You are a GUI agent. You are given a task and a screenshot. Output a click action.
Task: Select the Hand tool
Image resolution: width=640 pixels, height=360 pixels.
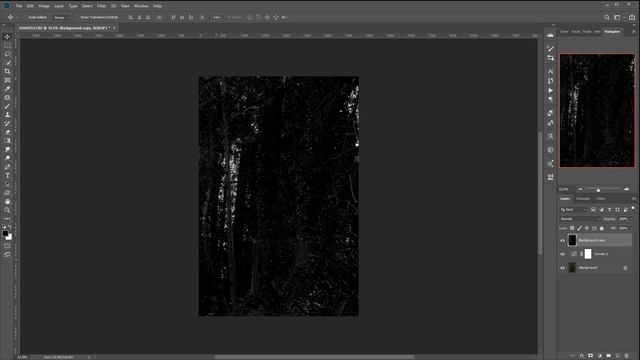coord(7,202)
